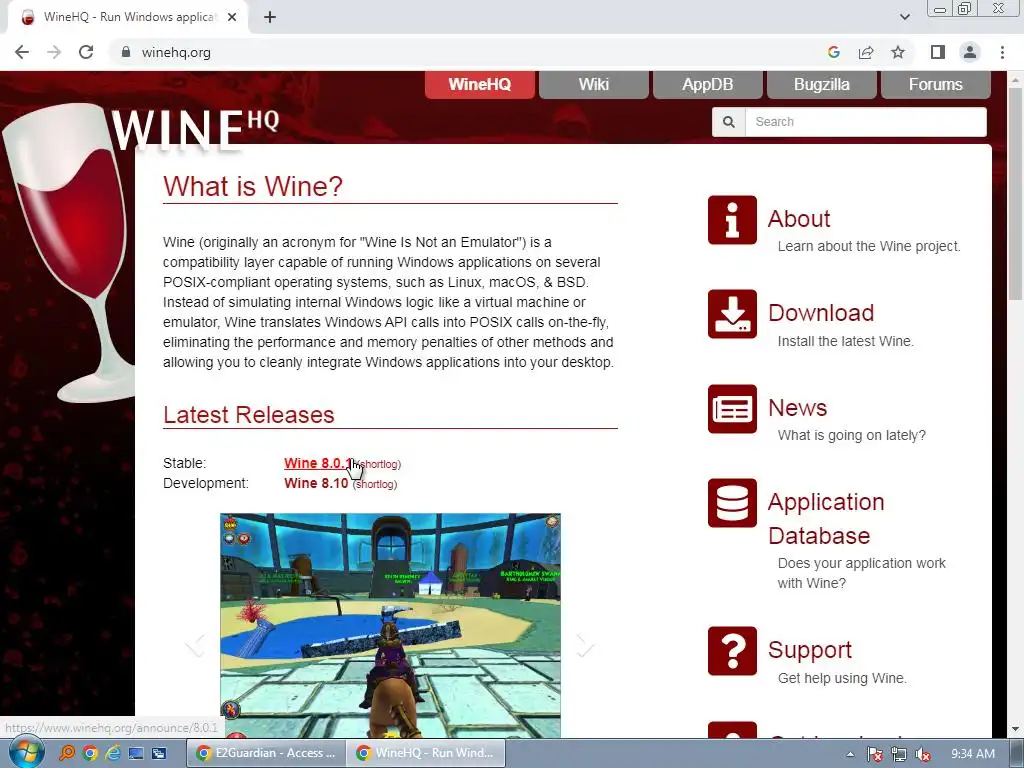Bookmark the page with star icon
Screen dimensions: 1024x768
pos(898,52)
